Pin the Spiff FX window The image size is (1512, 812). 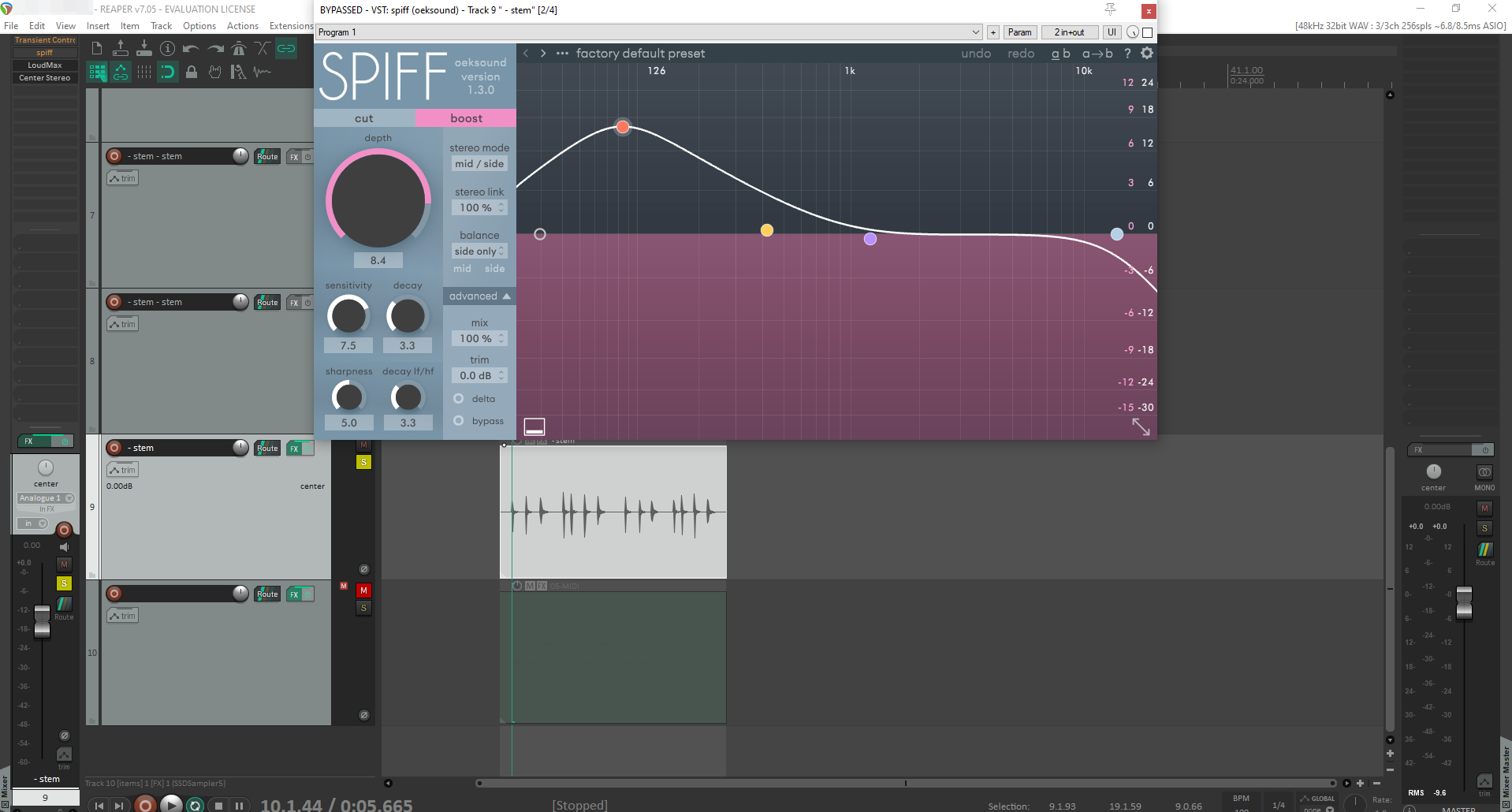coord(1110,9)
